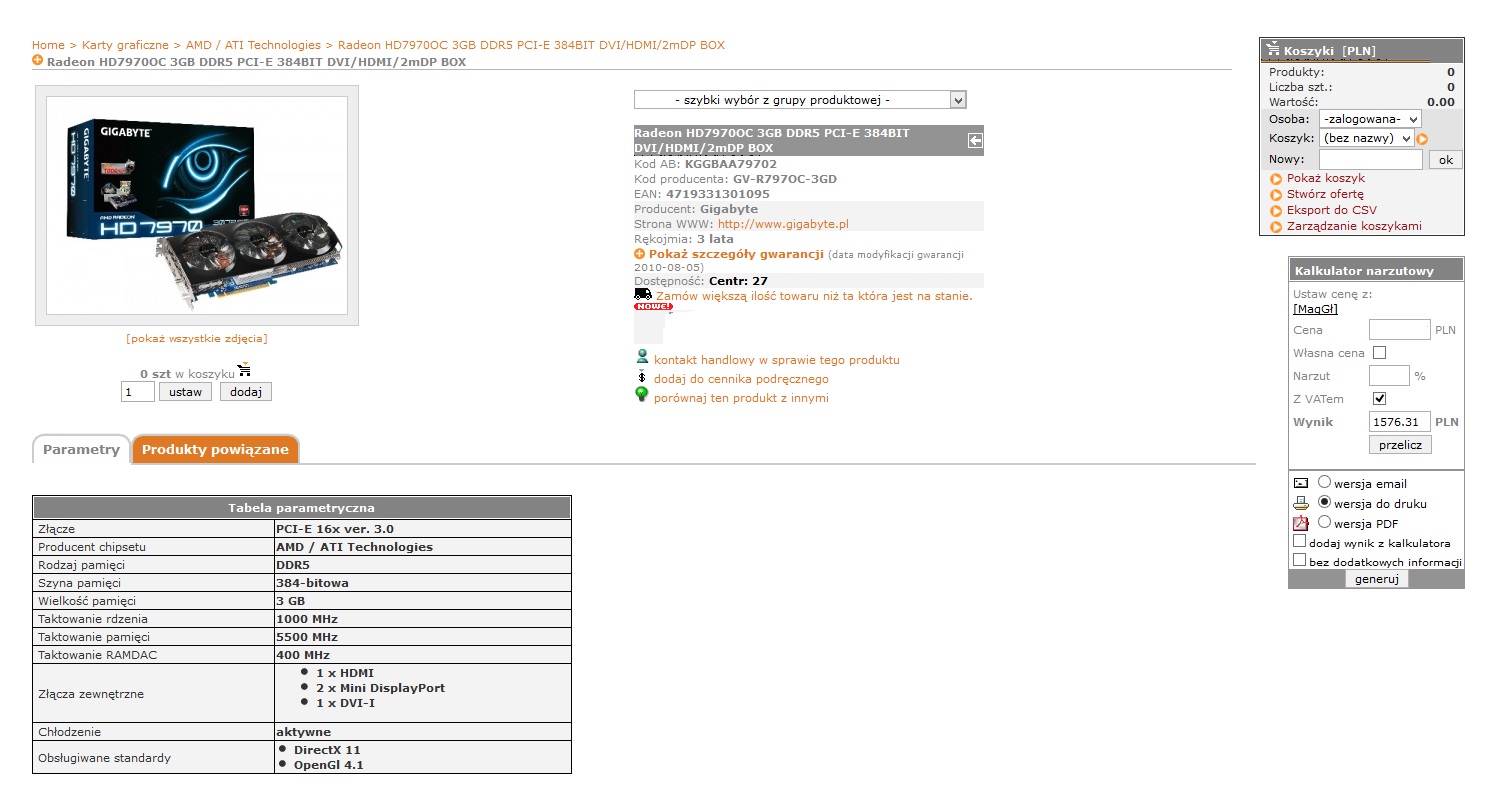1491x811 pixels.
Task: Click the lightbulb icon beside "porównaj ten produkt"
Action: [642, 395]
